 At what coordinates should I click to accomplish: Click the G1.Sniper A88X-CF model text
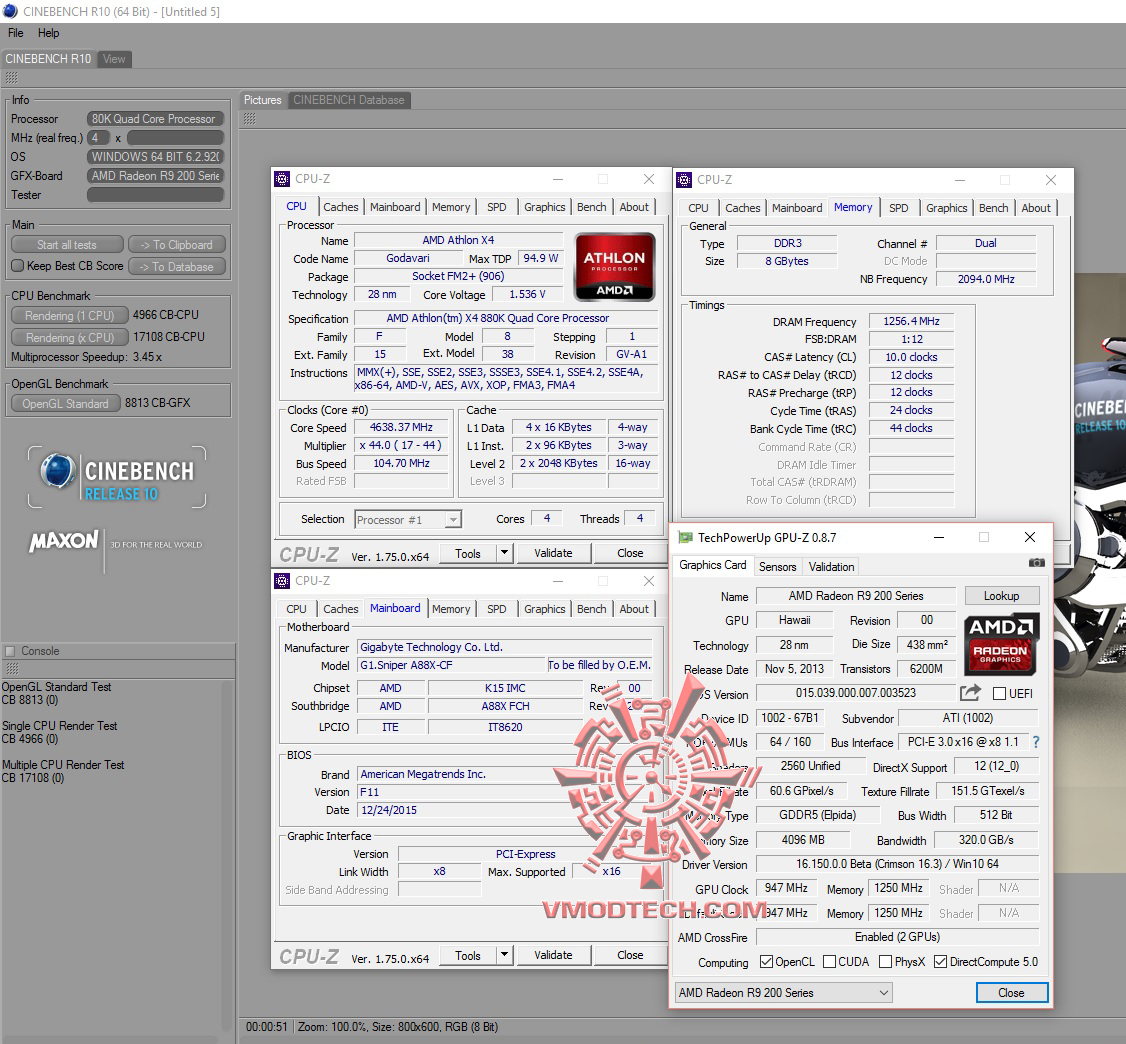[x=406, y=665]
